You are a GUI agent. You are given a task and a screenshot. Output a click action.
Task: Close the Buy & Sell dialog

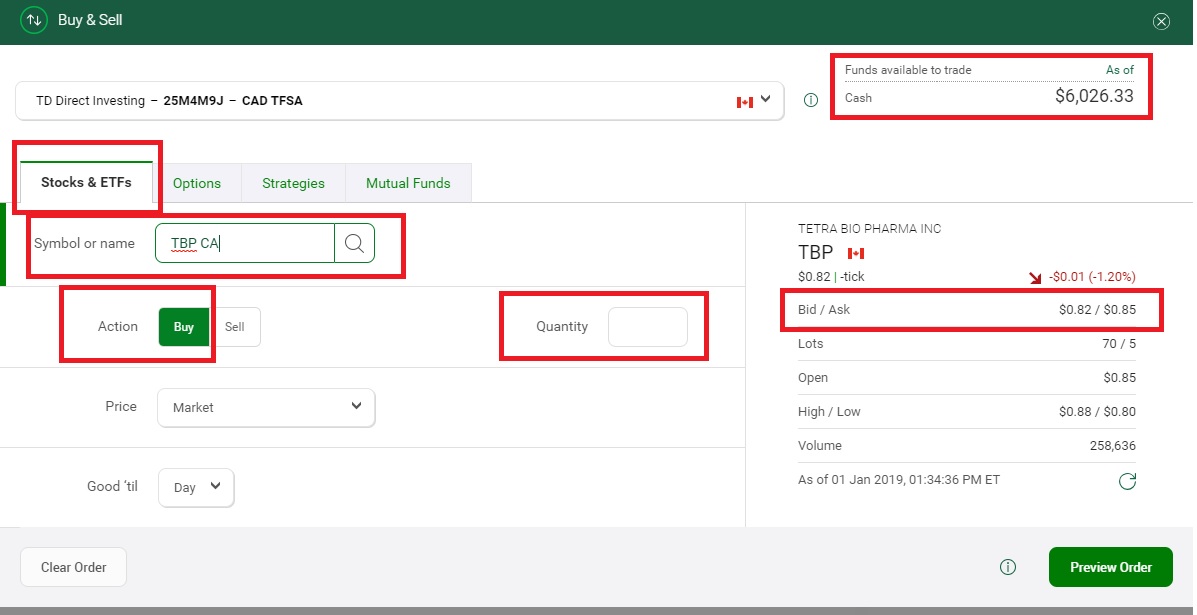pos(1161,21)
